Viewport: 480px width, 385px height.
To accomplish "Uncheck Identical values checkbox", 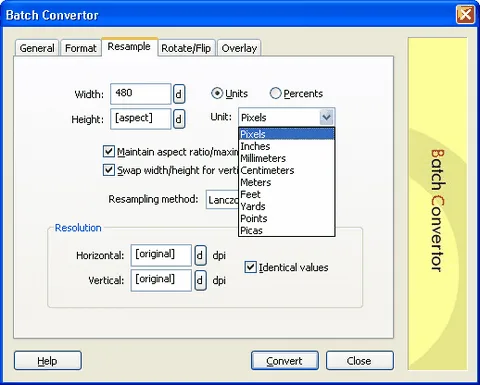I will pyautogui.click(x=250, y=267).
